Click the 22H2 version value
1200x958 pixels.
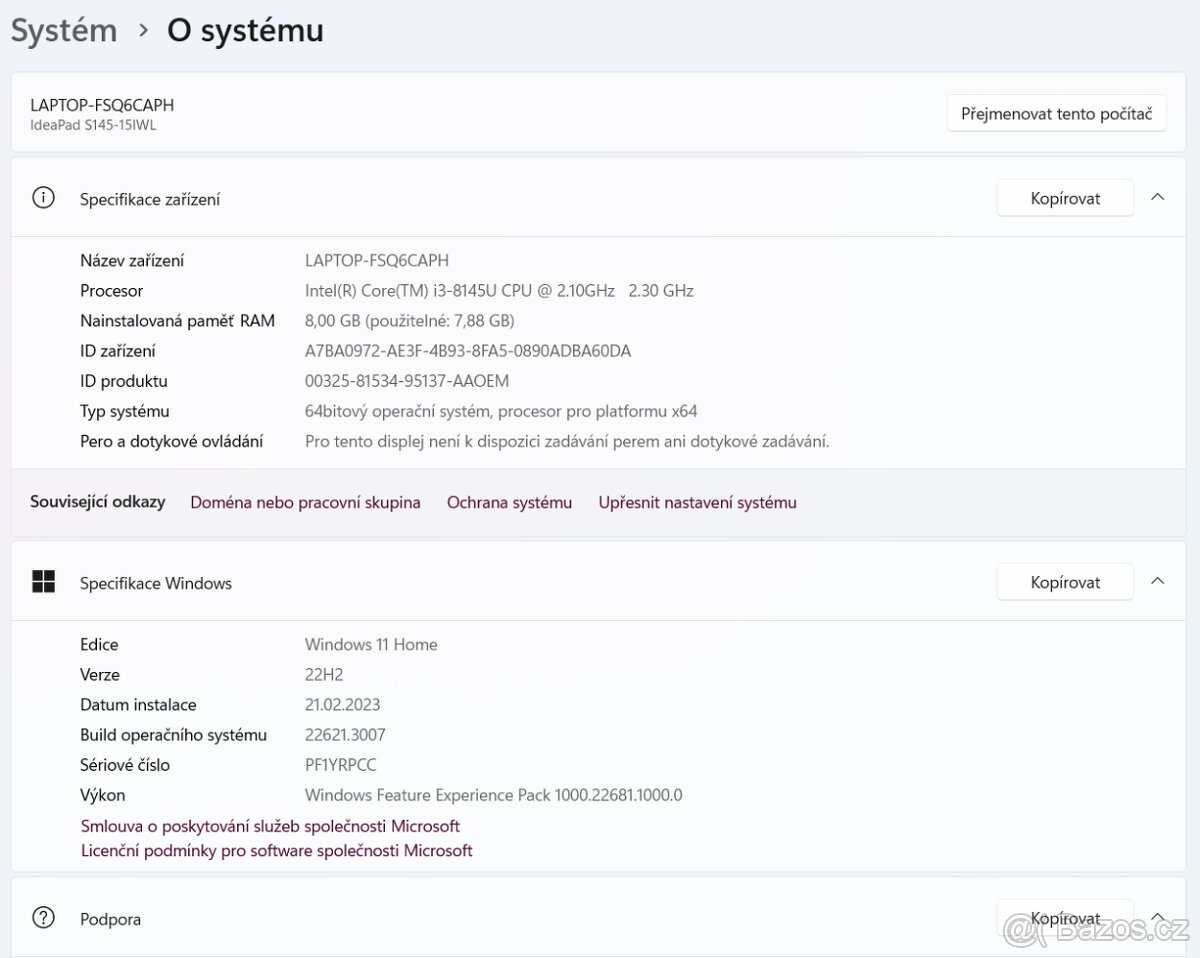324,674
